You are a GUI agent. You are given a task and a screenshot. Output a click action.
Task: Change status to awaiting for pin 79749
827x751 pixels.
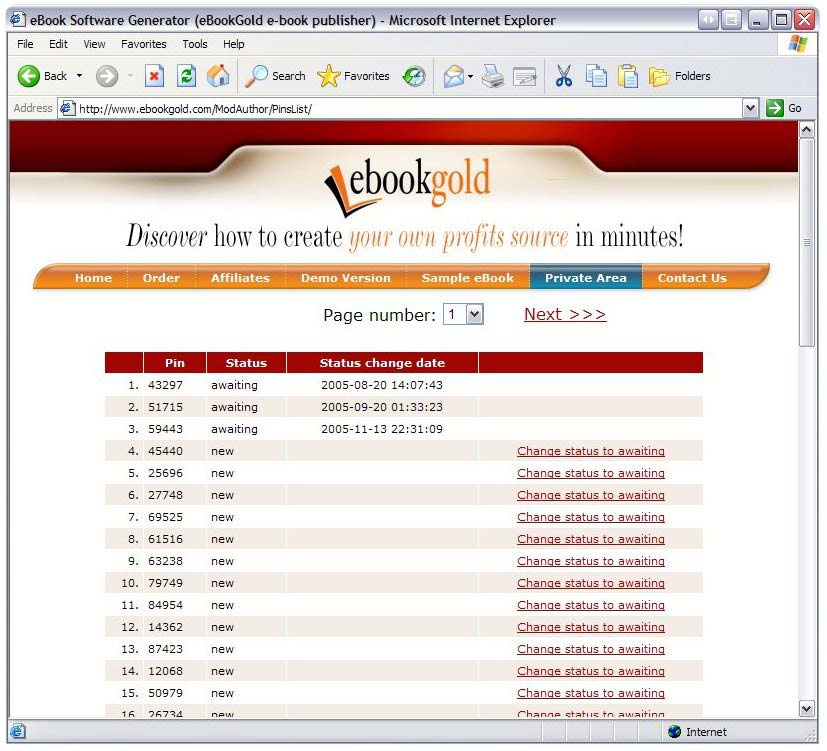[591, 583]
